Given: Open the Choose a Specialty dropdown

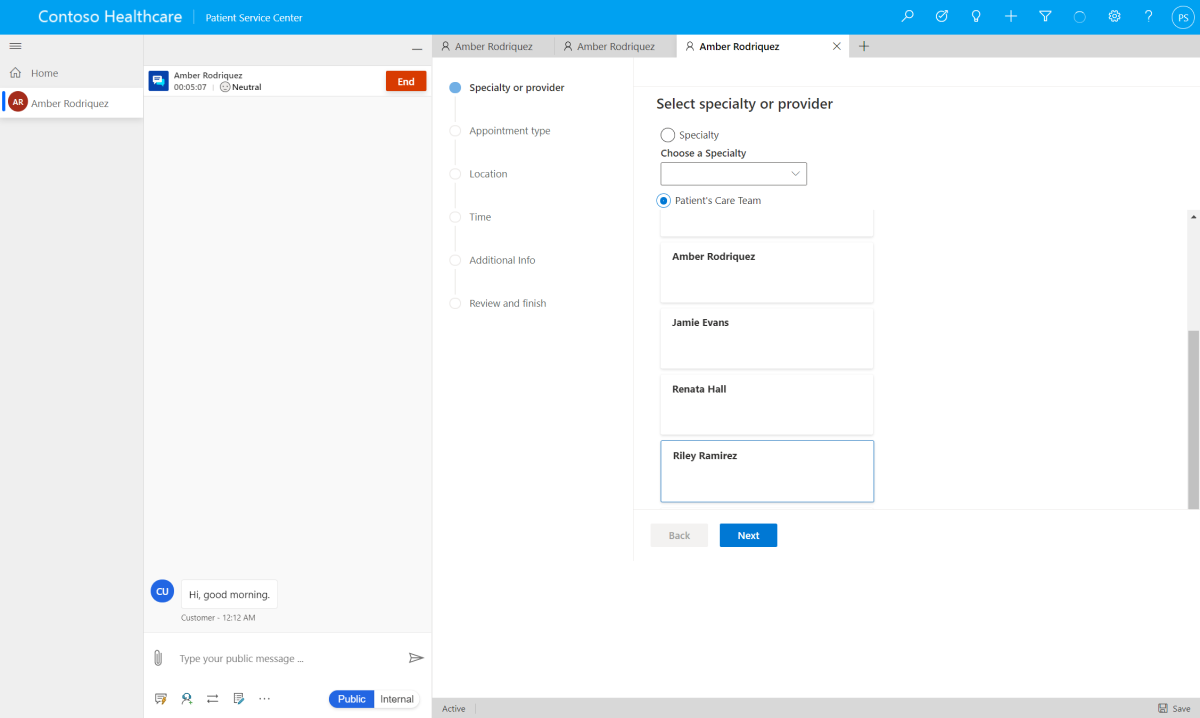Looking at the screenshot, I should [x=734, y=174].
